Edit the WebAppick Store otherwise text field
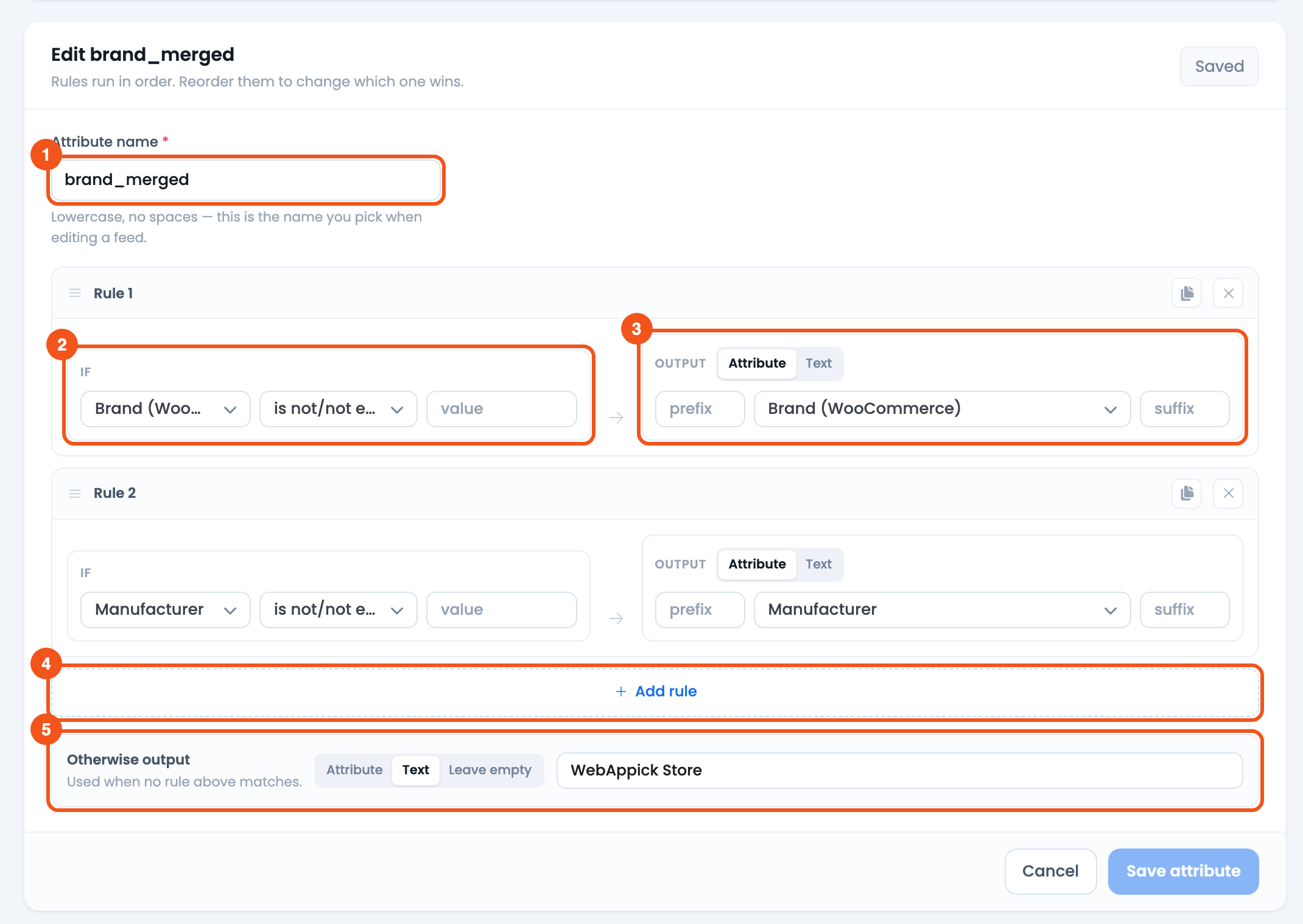Screen dimensions: 1303x924 [899, 771]
